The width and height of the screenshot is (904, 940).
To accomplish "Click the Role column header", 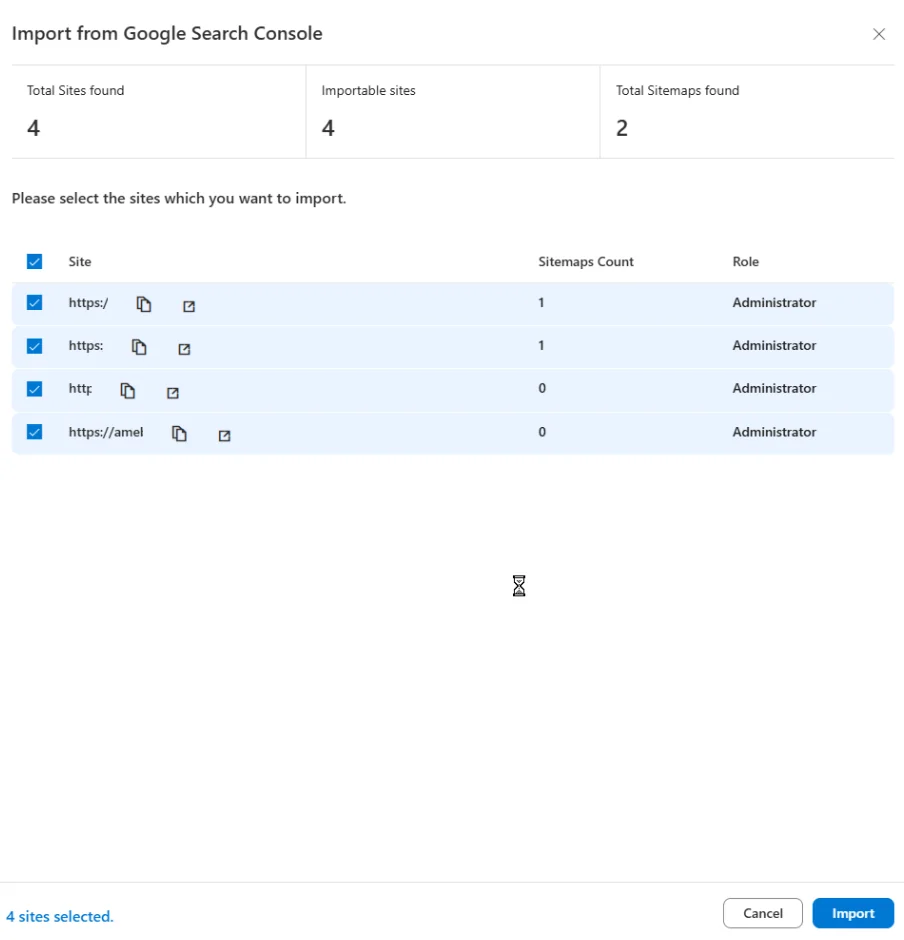I will click(x=745, y=262).
